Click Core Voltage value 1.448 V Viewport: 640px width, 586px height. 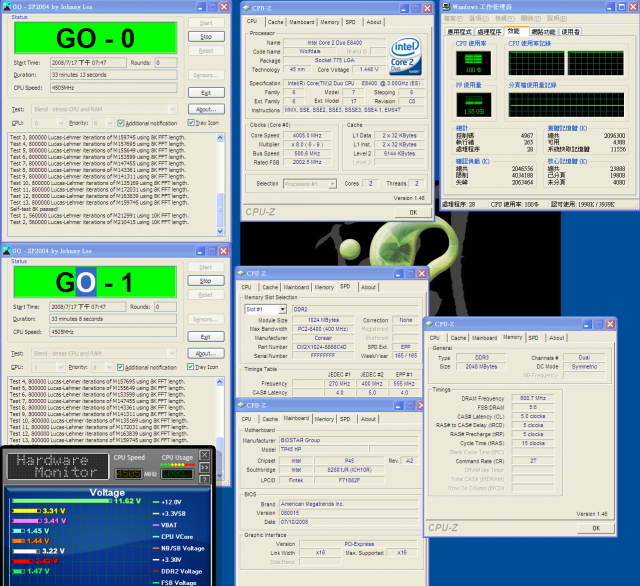coord(369,69)
